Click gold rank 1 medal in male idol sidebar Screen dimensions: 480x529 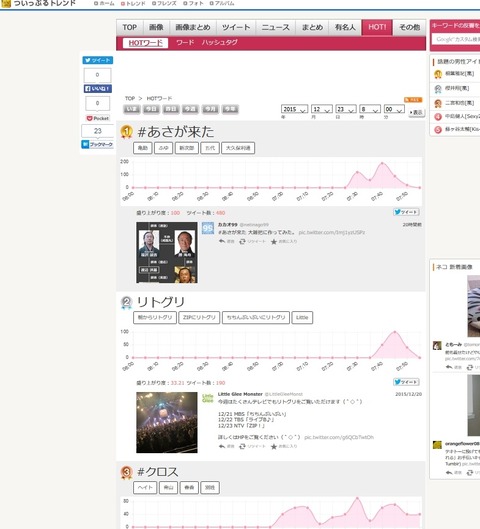[438, 74]
